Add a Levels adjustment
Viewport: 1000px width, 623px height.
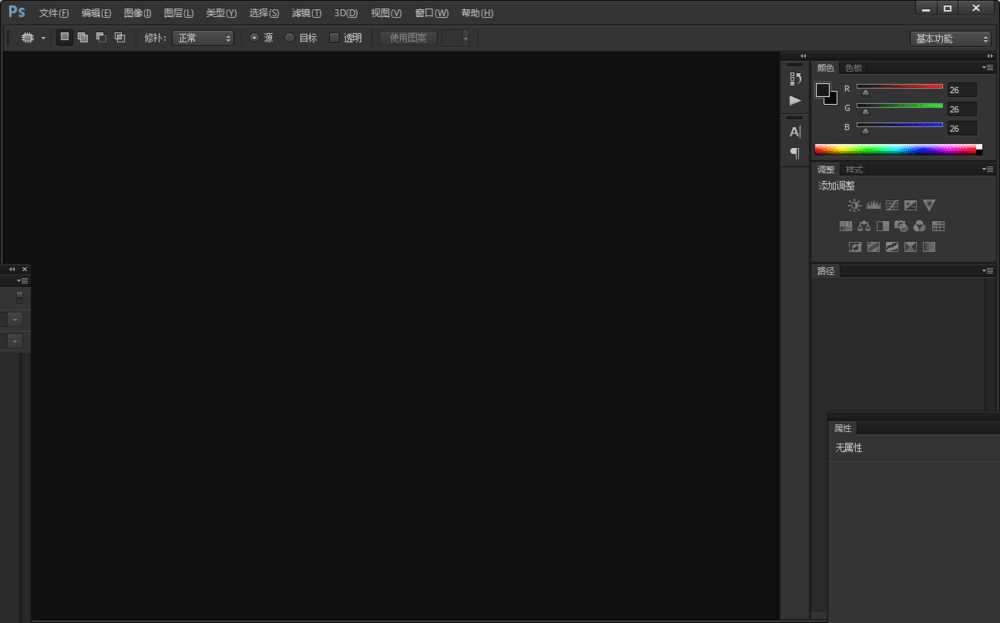point(873,205)
